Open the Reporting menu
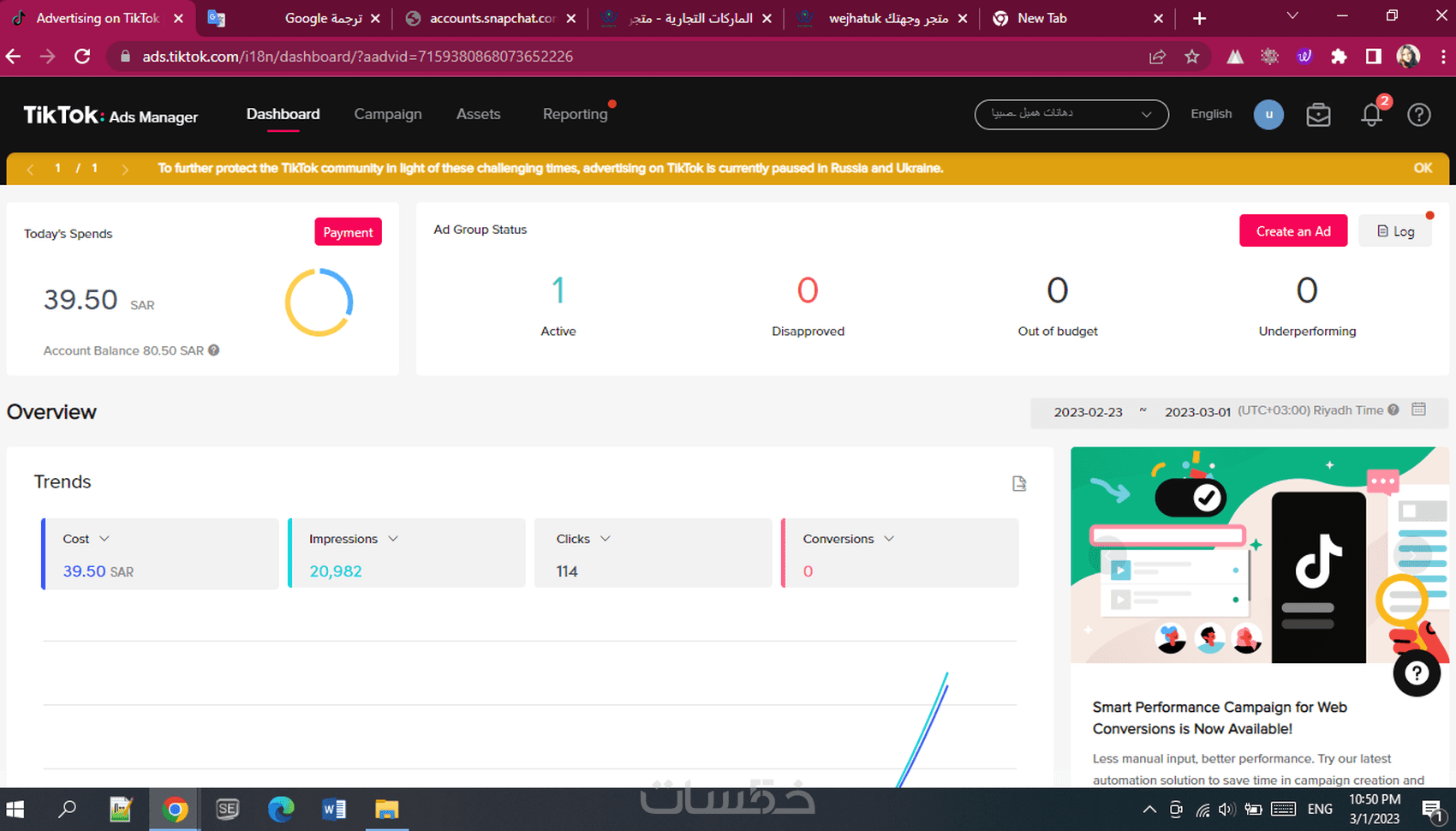1456x831 pixels. pos(576,114)
